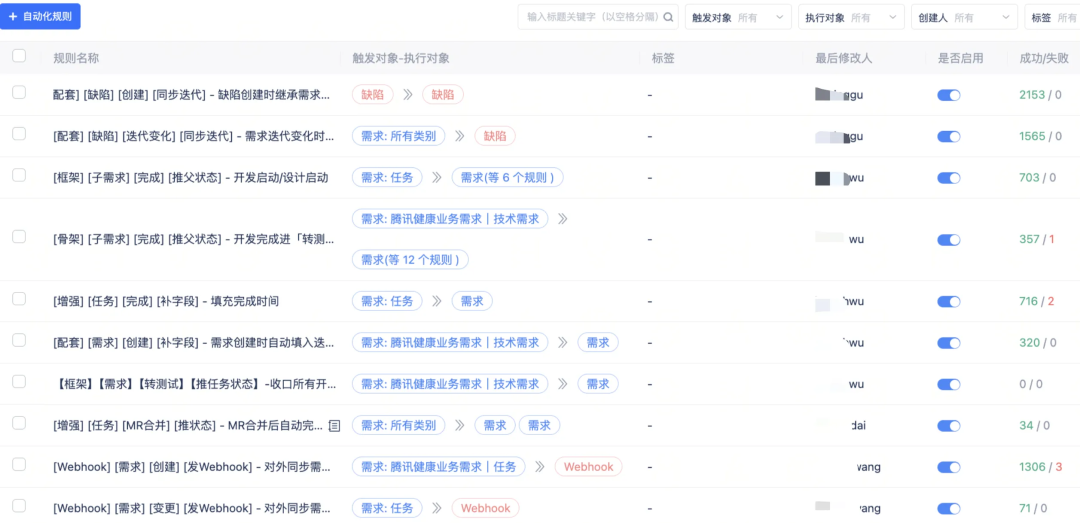Open the 触发对象 filter dropdown
Screen dimensions: 1080x523
[x=738, y=17]
